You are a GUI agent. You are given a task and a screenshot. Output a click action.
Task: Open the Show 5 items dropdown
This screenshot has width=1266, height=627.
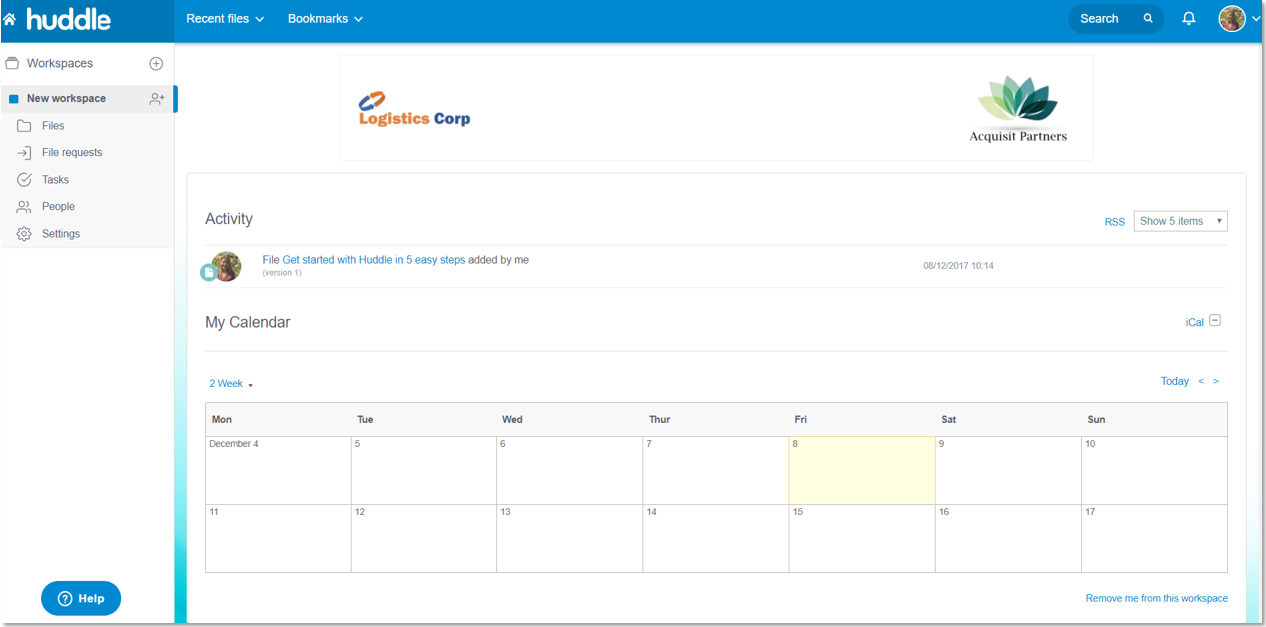(1180, 221)
